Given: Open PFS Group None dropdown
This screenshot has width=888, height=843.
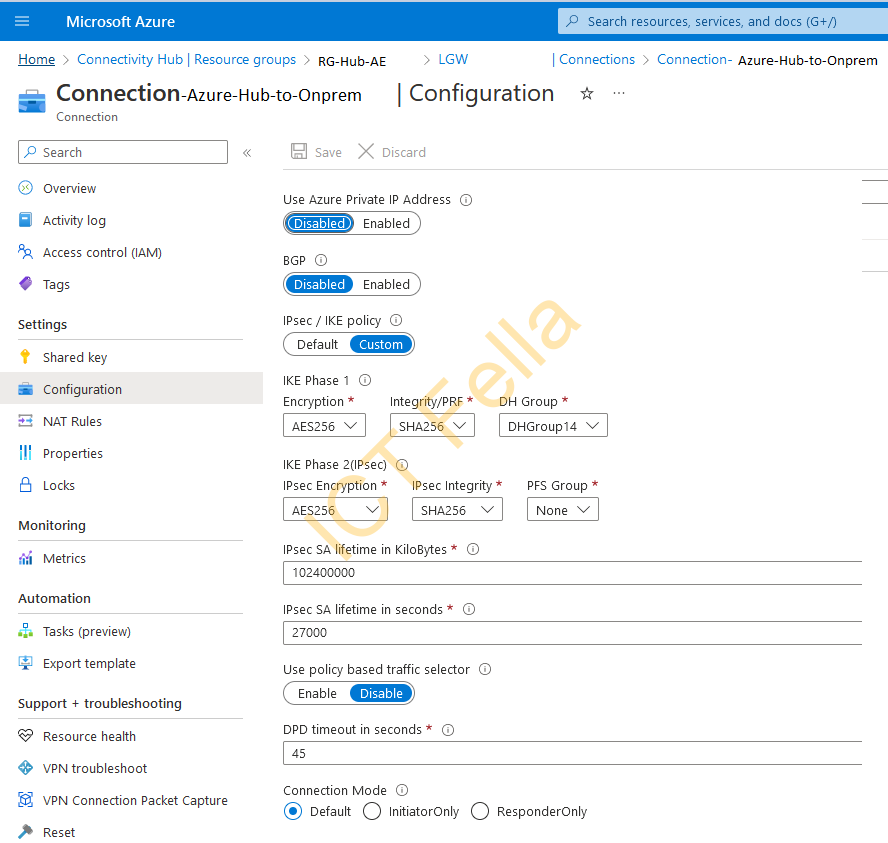Looking at the screenshot, I should (562, 510).
